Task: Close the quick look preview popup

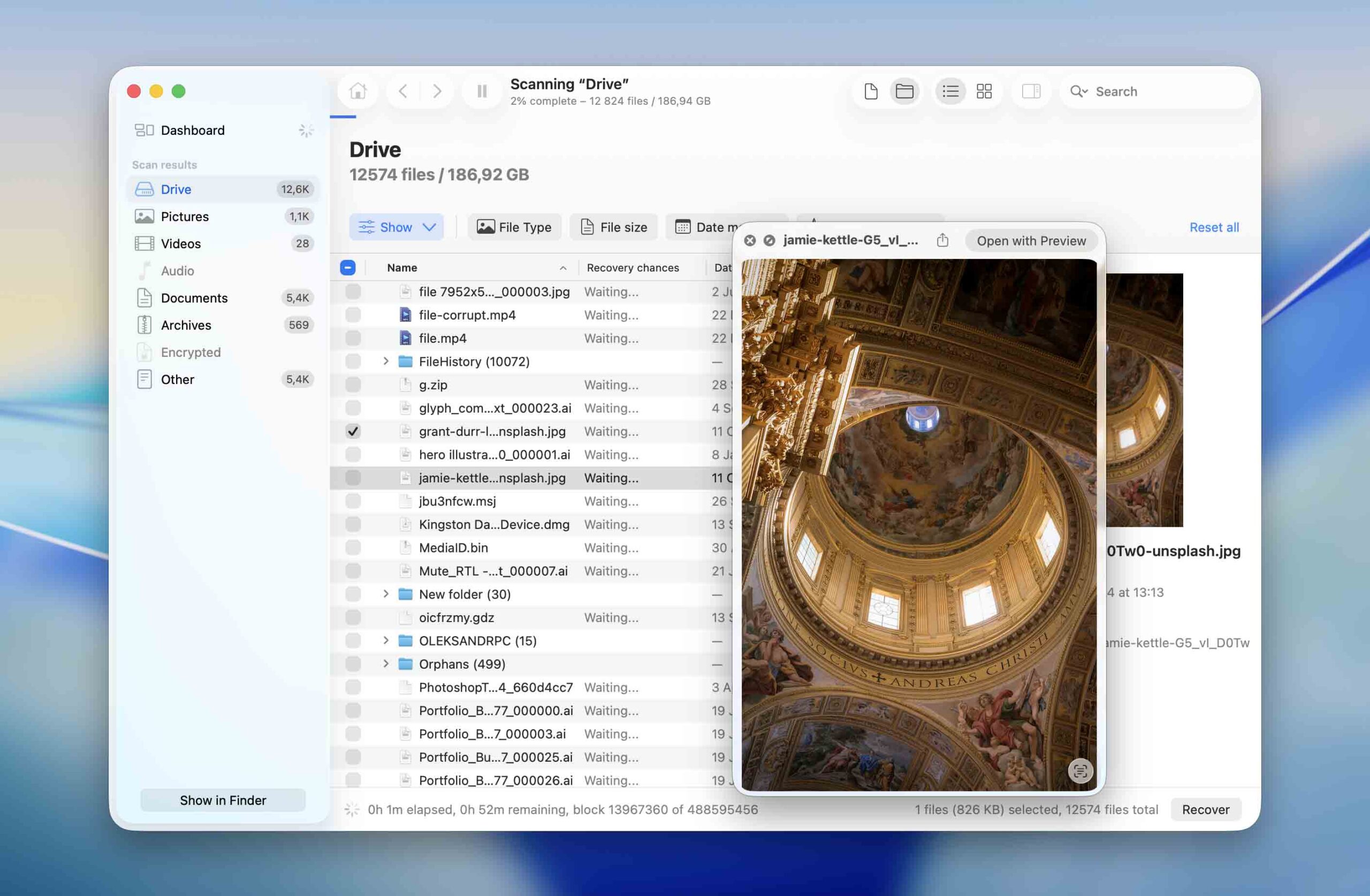Action: (749, 241)
